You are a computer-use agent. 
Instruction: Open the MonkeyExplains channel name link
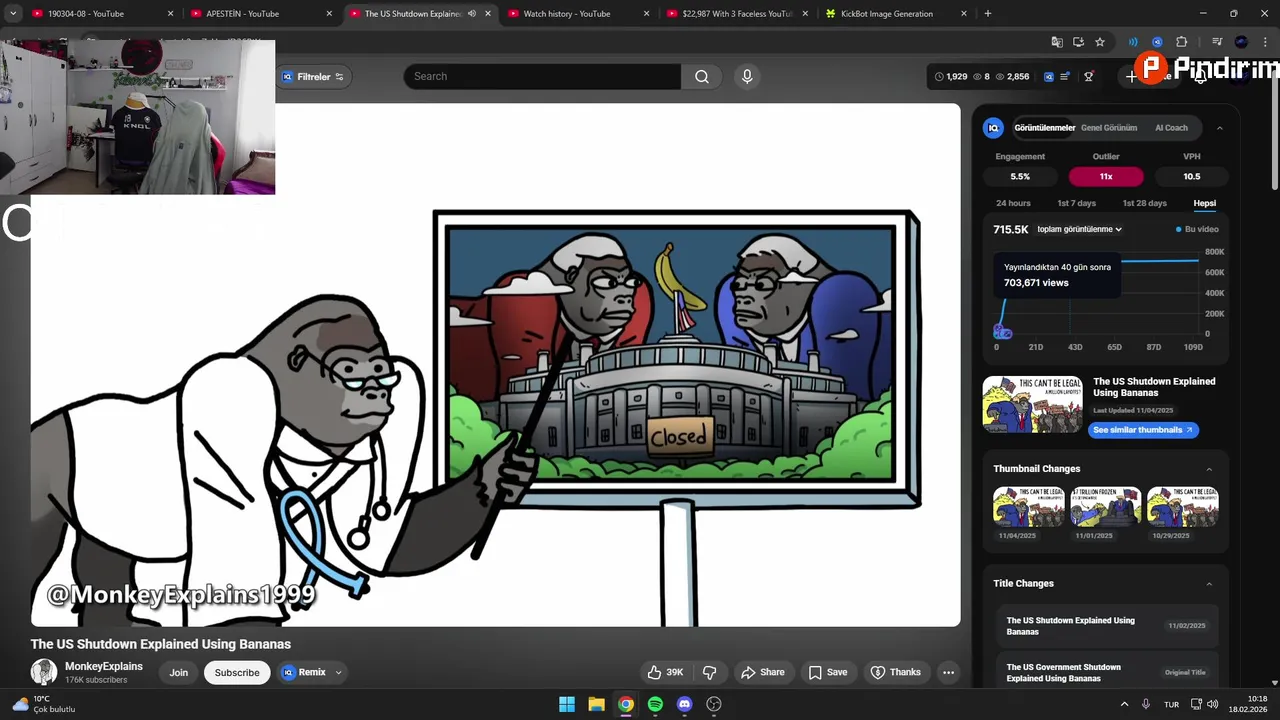tap(104, 666)
